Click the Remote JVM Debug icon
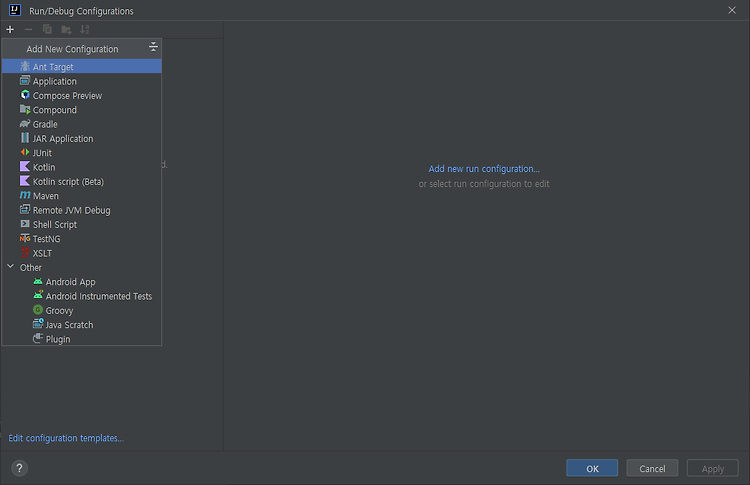Screen dimensions: 750x485 coord(25,209)
